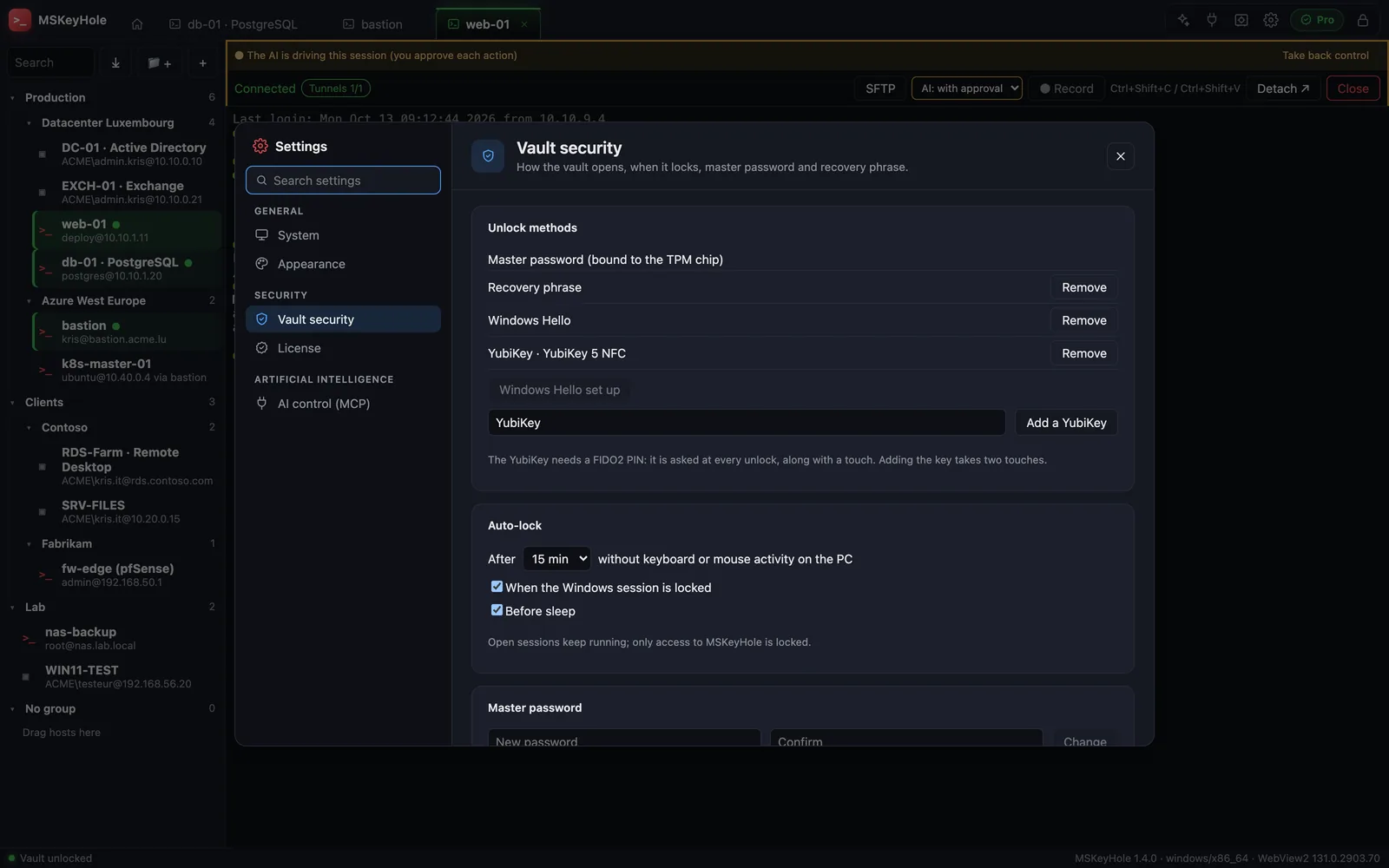The width and height of the screenshot is (1389, 868).
Task: Focus the Search settings field
Action: tap(343, 181)
